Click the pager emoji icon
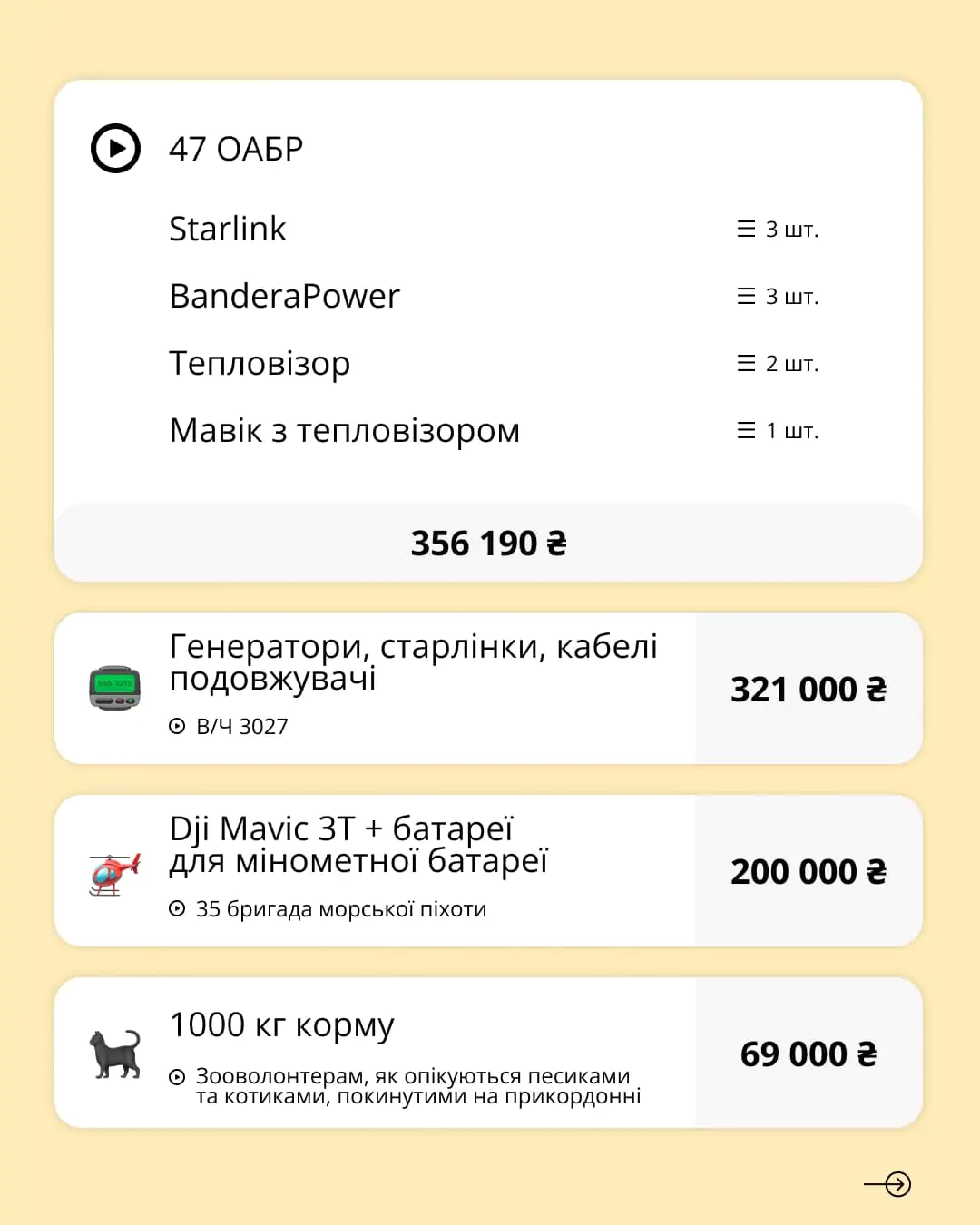Viewport: 980px width, 1225px height. pyautogui.click(x=115, y=688)
